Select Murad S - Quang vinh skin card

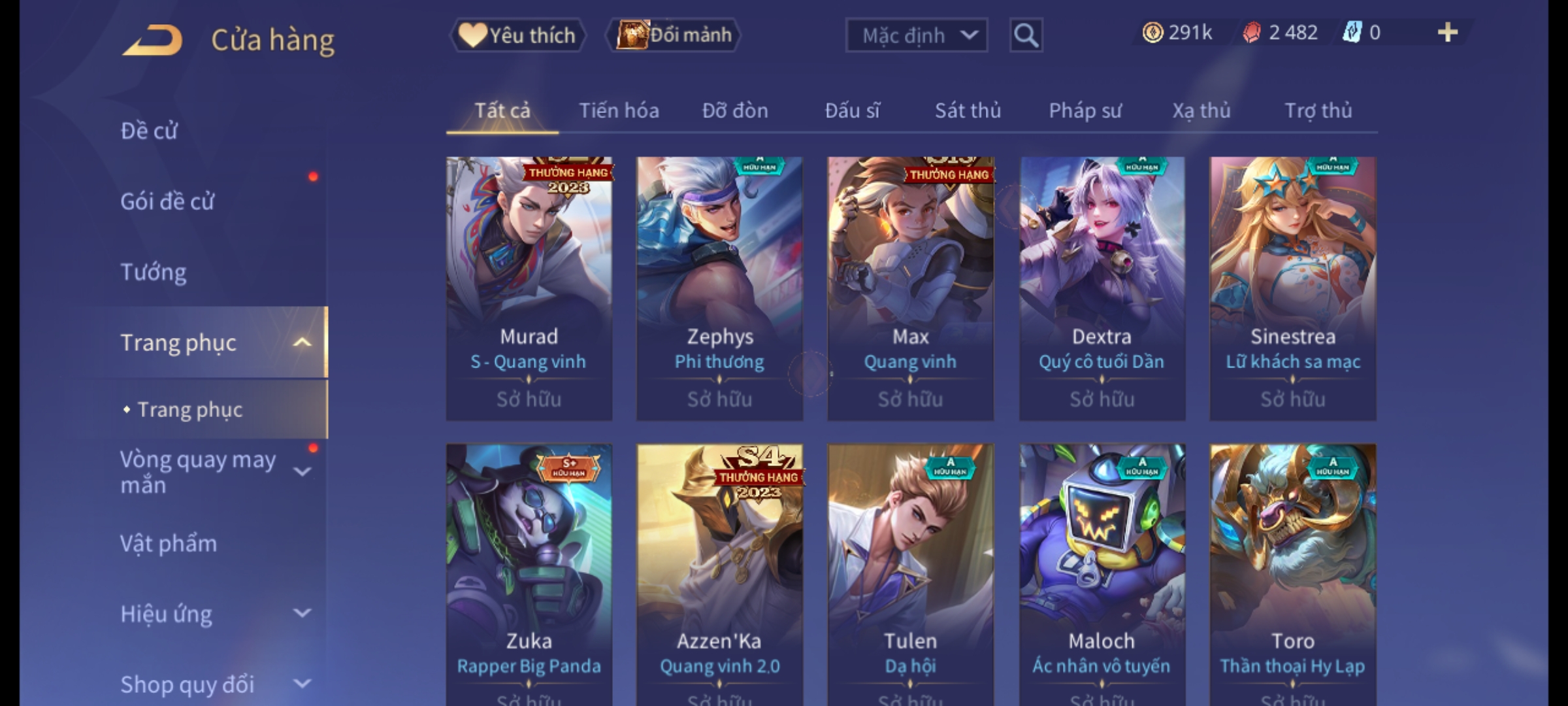(529, 288)
